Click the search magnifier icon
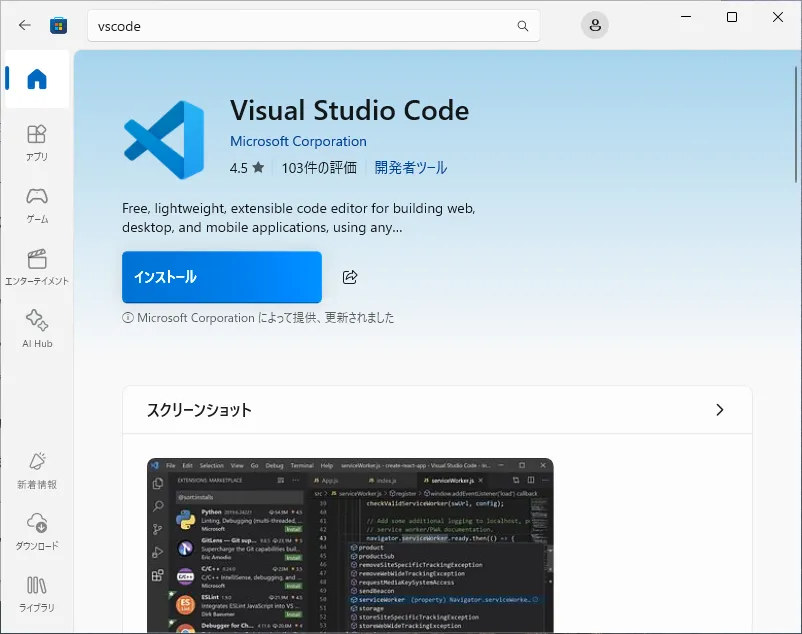Viewport: 802px width, 634px height. click(x=522, y=26)
